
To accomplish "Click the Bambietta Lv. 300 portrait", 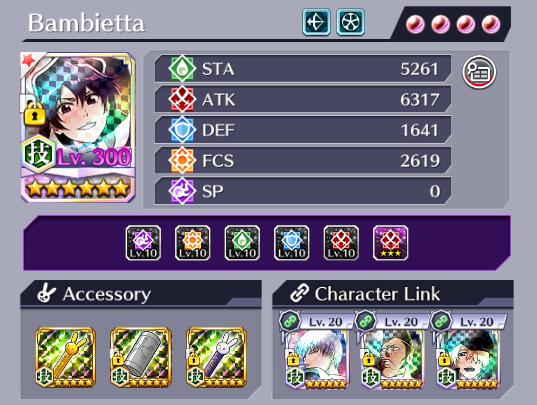I will pos(78,127).
